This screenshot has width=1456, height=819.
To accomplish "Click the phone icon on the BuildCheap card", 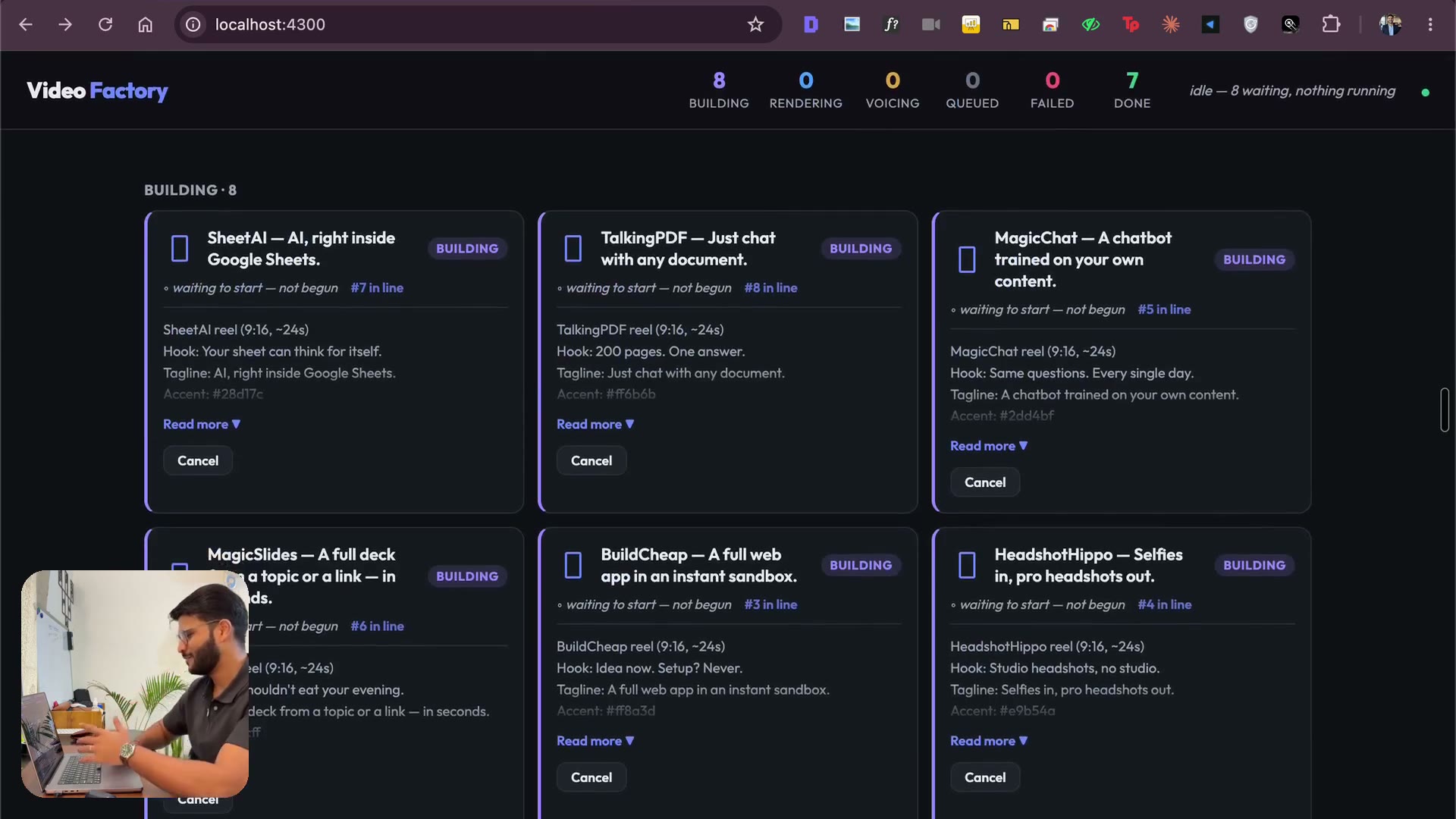I will (x=573, y=565).
